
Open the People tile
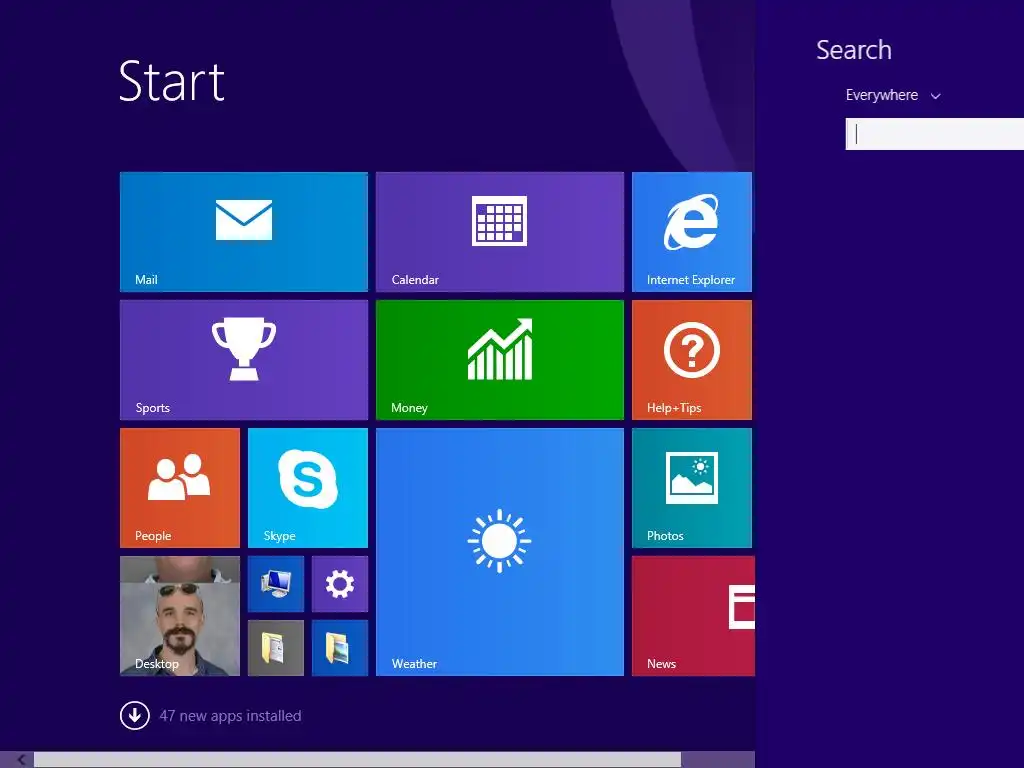coord(180,488)
